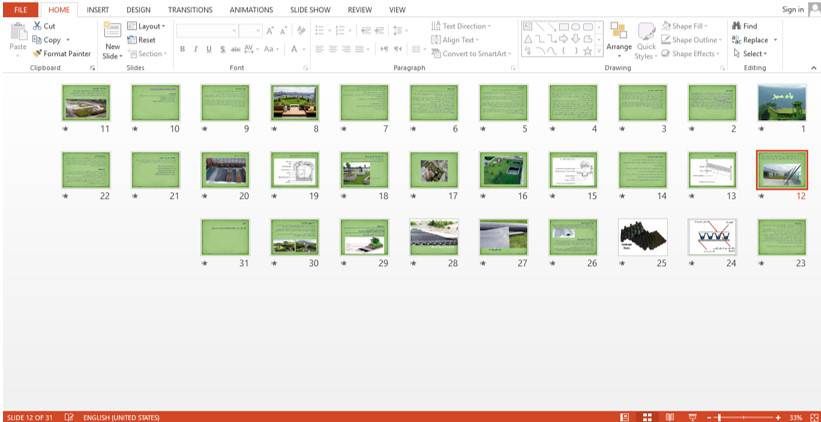
Task: Select slide 16 thumbnail
Action: (x=503, y=170)
